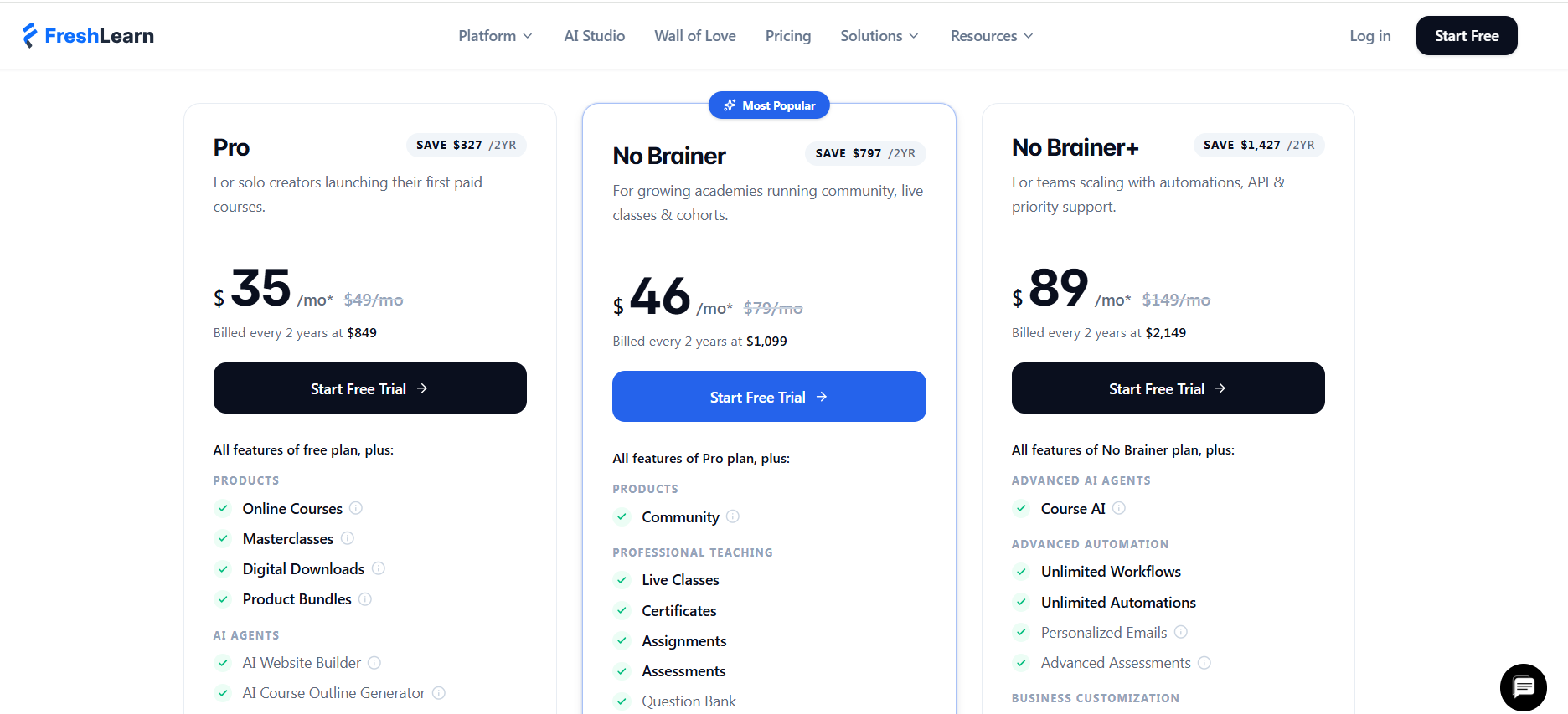
Task: Click the Live Classes feature text
Action: click(680, 580)
